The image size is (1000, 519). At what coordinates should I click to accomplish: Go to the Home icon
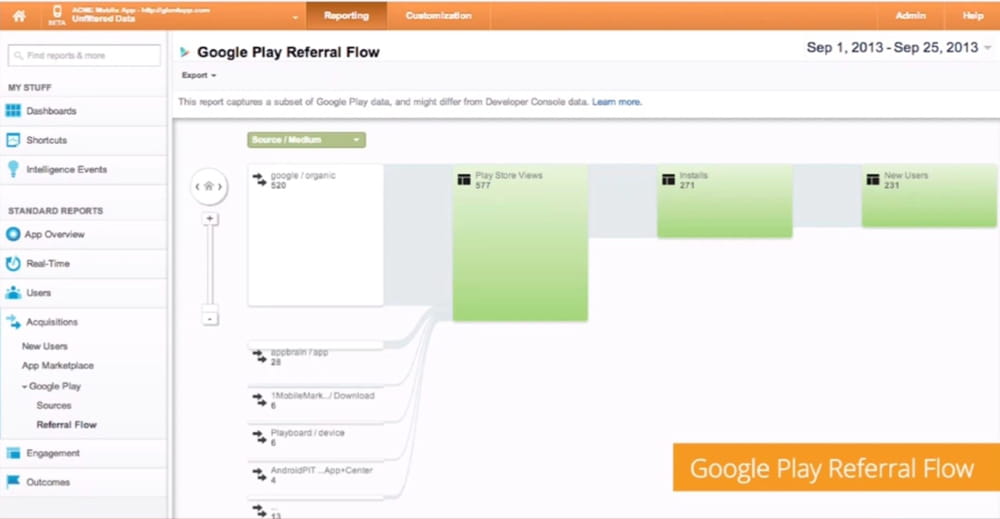tap(19, 15)
